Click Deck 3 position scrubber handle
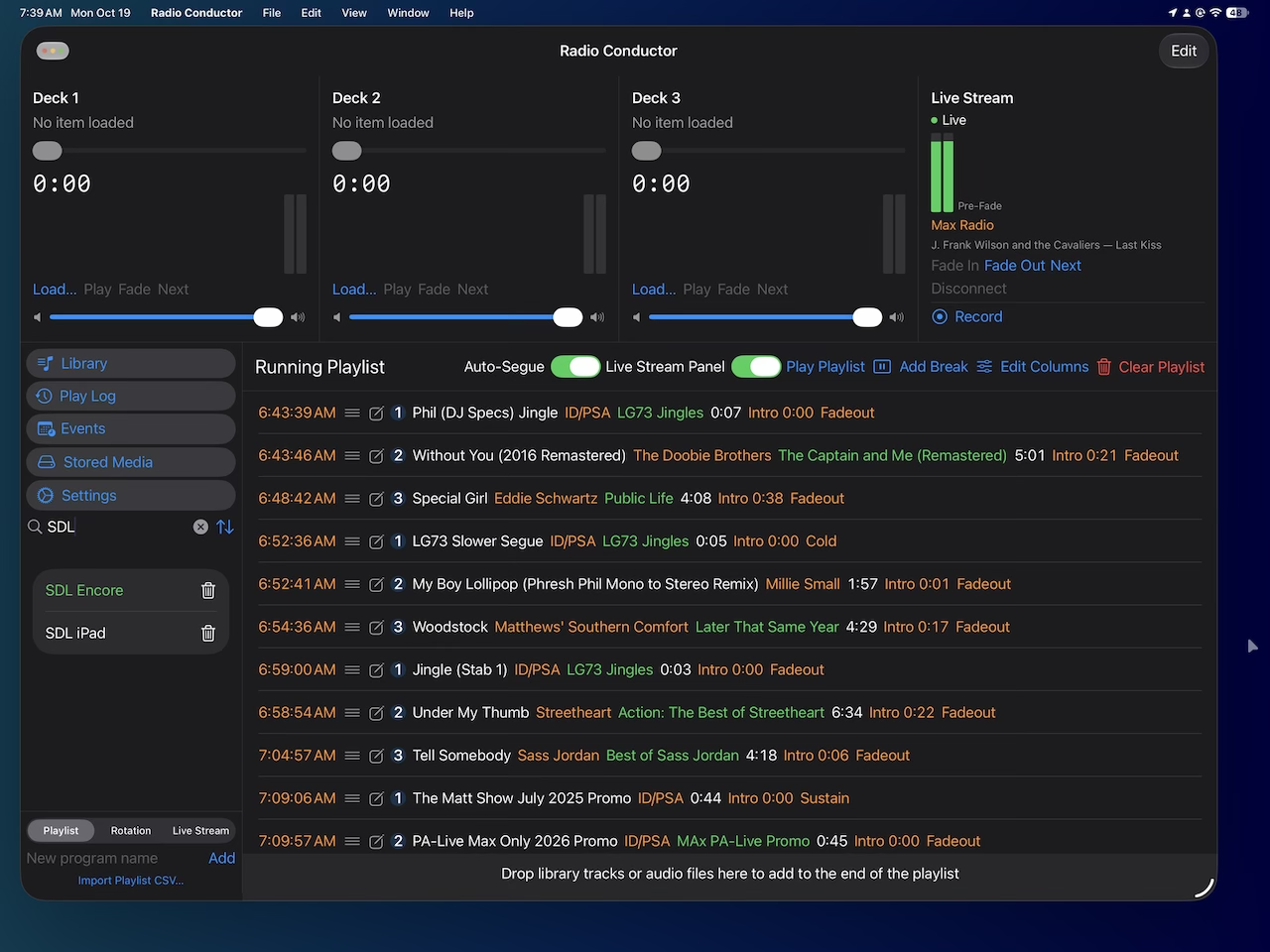The height and width of the screenshot is (952, 1270). (x=646, y=151)
